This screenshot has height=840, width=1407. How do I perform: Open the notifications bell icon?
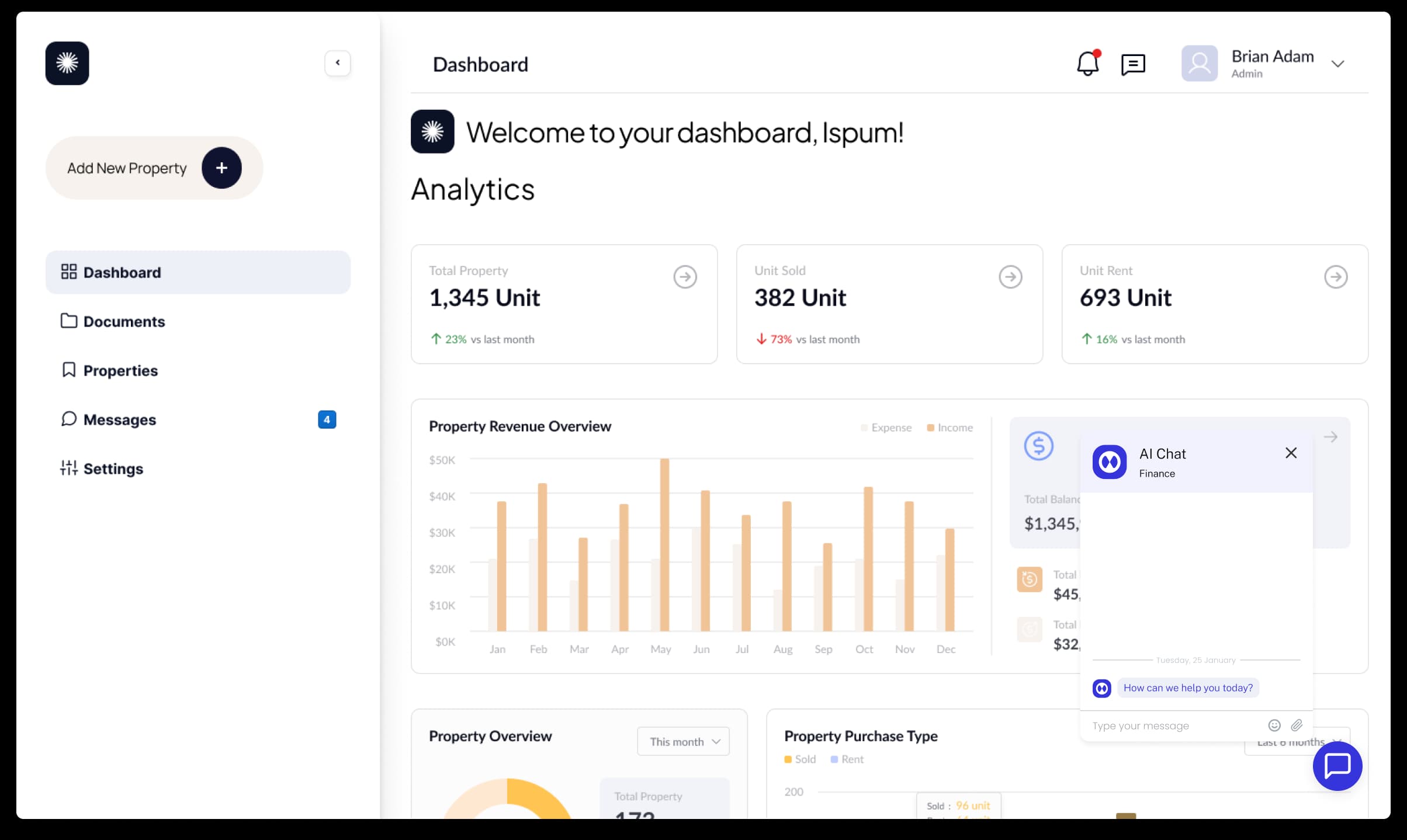1087,64
